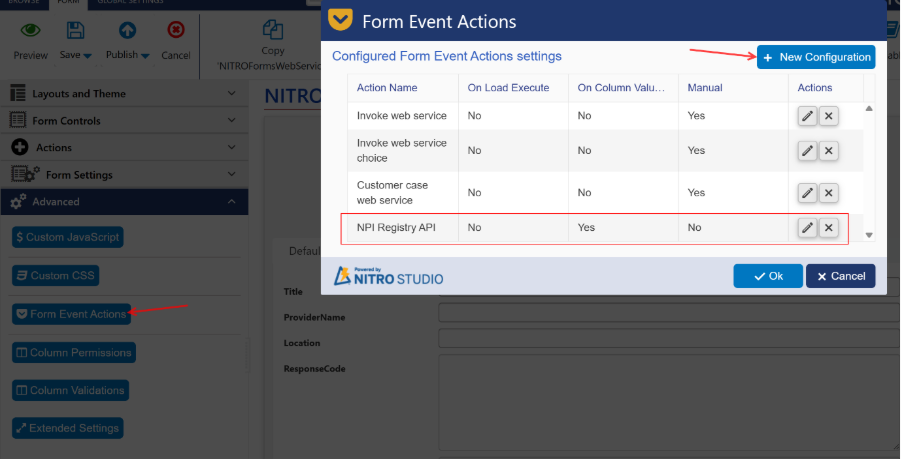Click the red Cancel icon
This screenshot has width=903, height=459.
(x=176, y=32)
